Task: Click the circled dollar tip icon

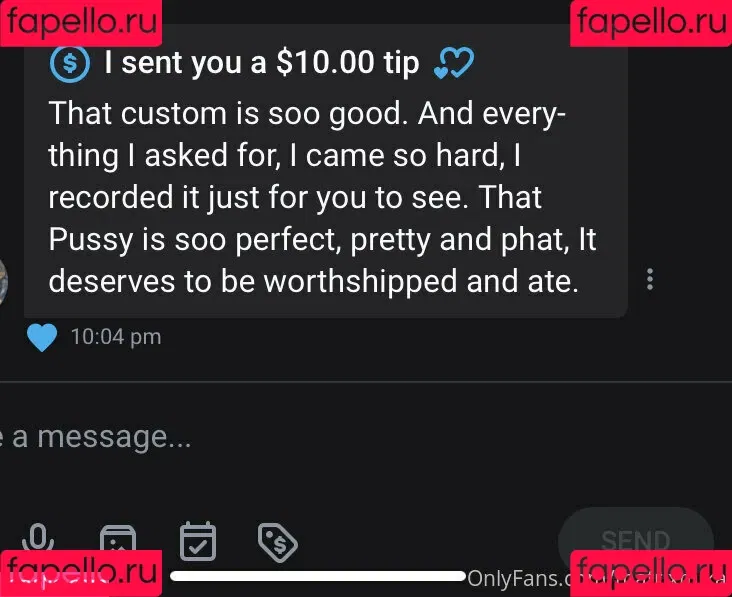Action: [x=70, y=63]
